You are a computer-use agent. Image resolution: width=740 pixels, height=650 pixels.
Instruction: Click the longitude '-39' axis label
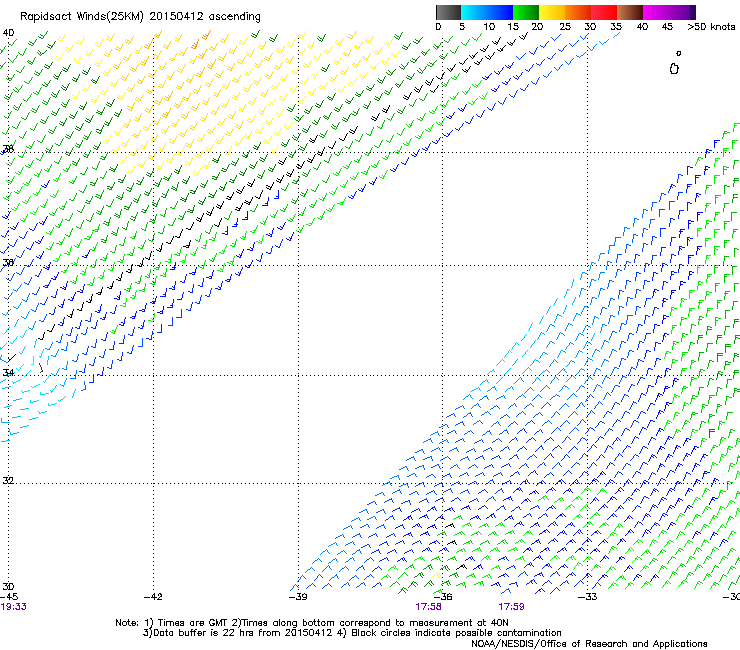pos(298,597)
